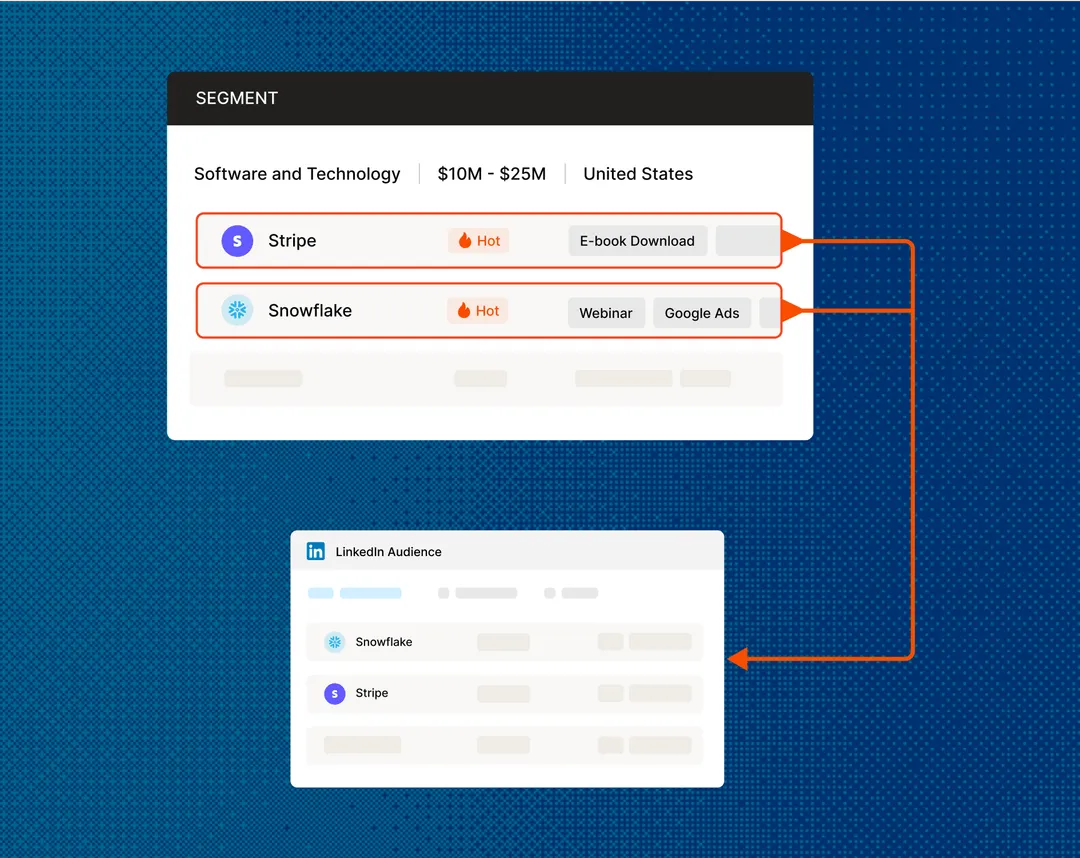
Task: Click the flame icon in Stripe's Hot badge
Action: point(465,240)
